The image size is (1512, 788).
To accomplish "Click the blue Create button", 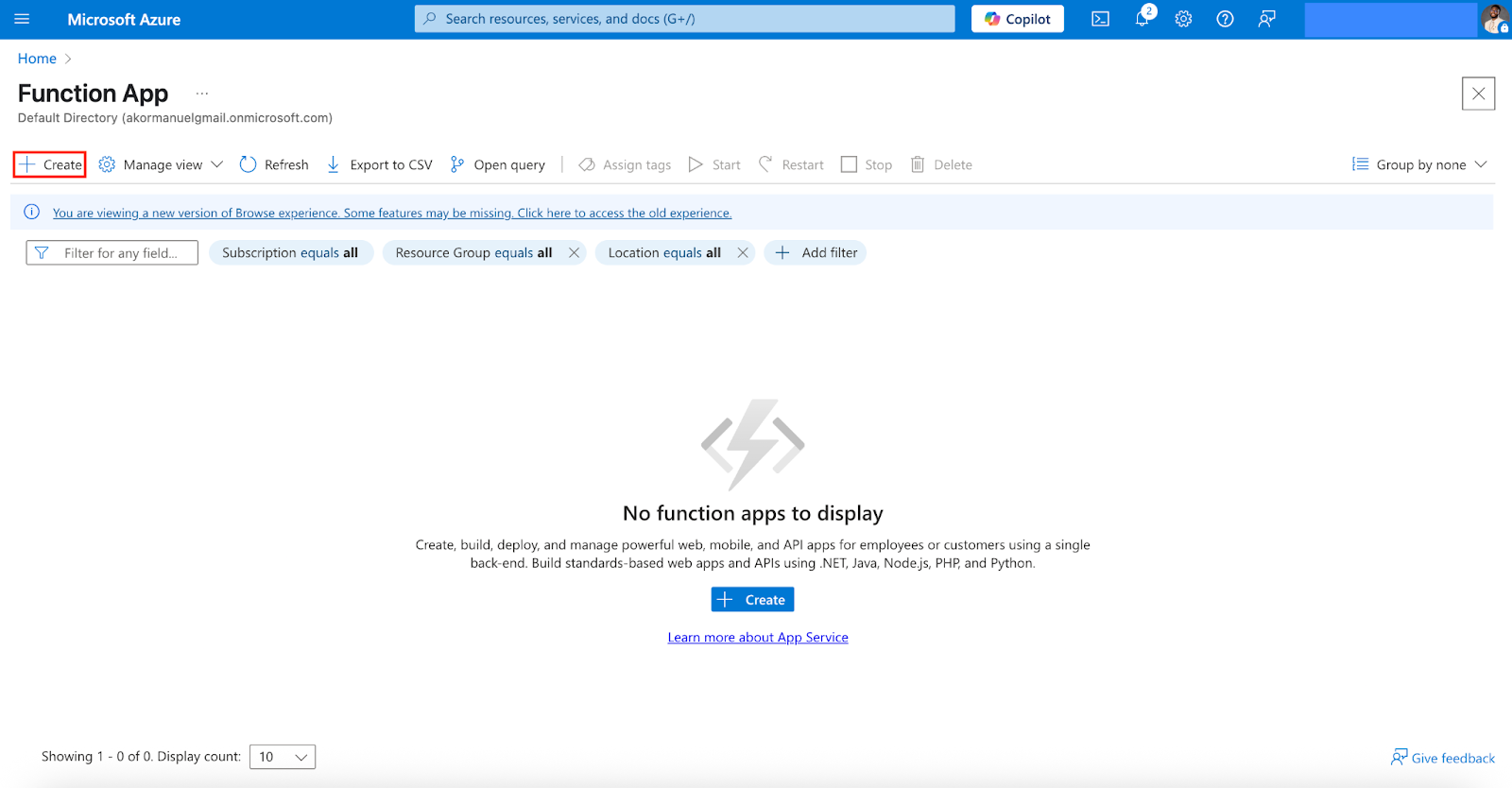I will (752, 600).
